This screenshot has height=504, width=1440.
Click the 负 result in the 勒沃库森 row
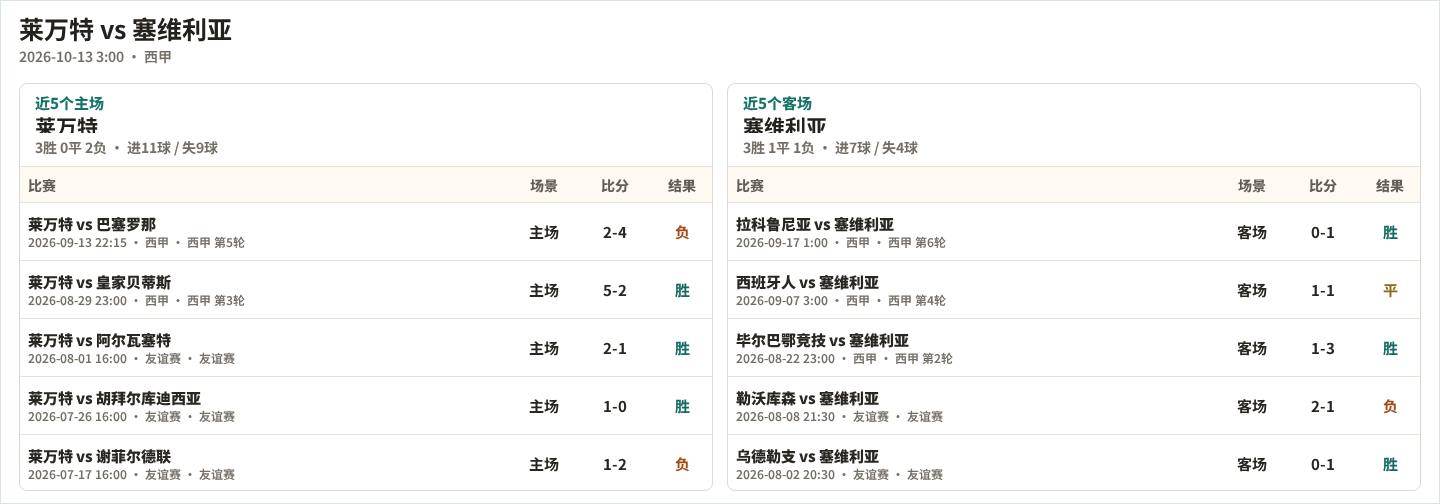[x=1390, y=406]
